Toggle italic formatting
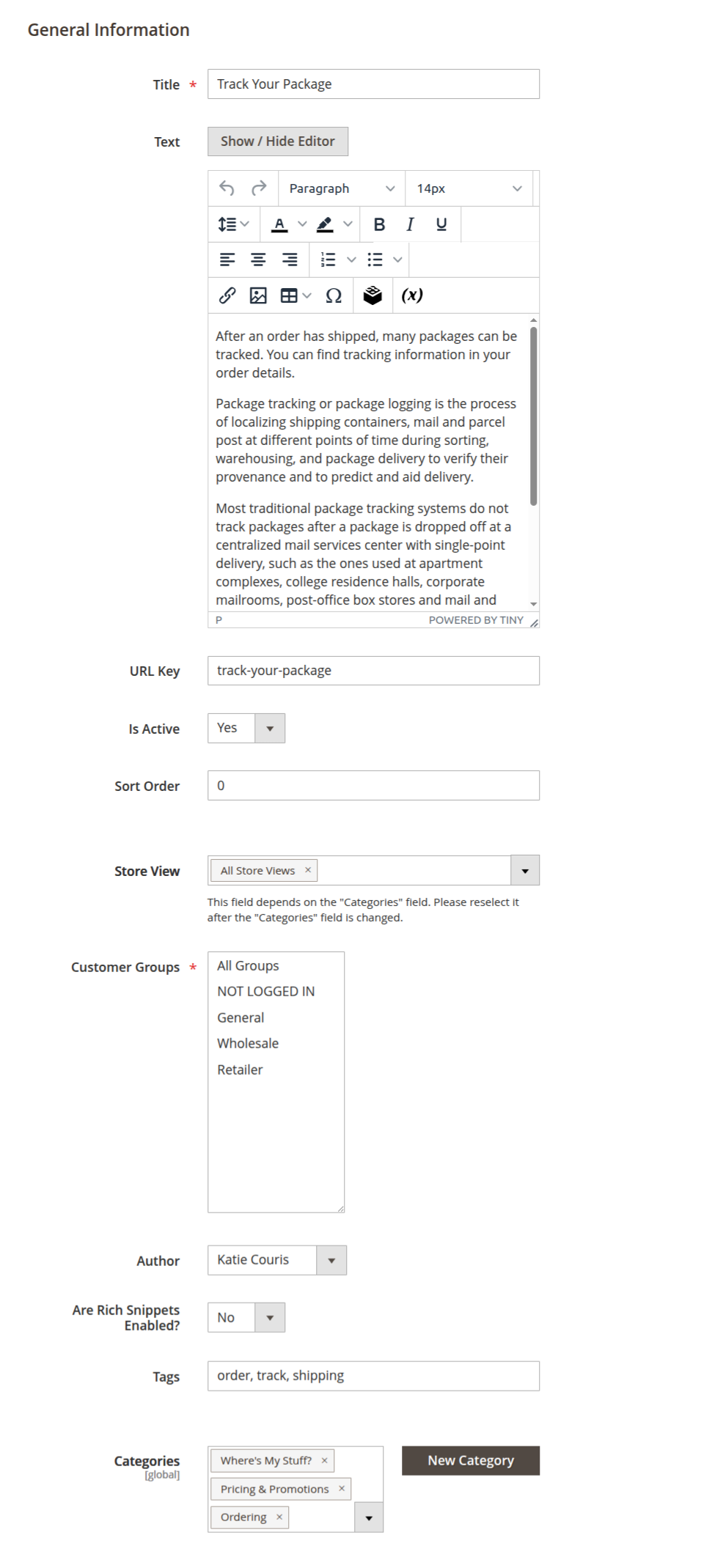Image resolution: width=715 pixels, height=1568 pixels. point(409,224)
